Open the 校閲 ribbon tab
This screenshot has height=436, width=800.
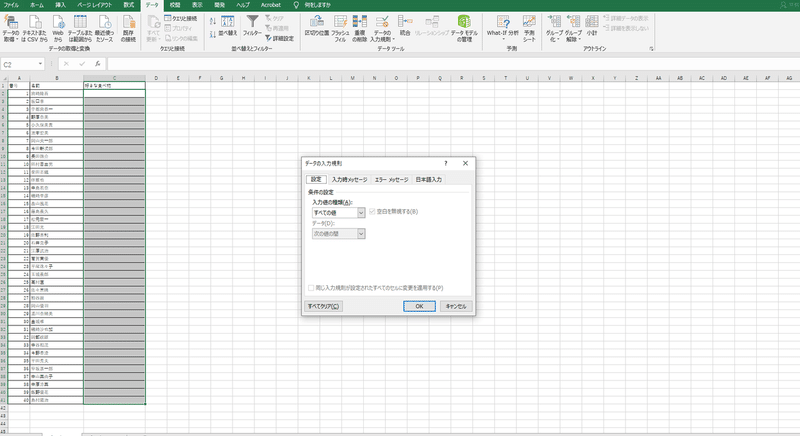click(175, 5)
